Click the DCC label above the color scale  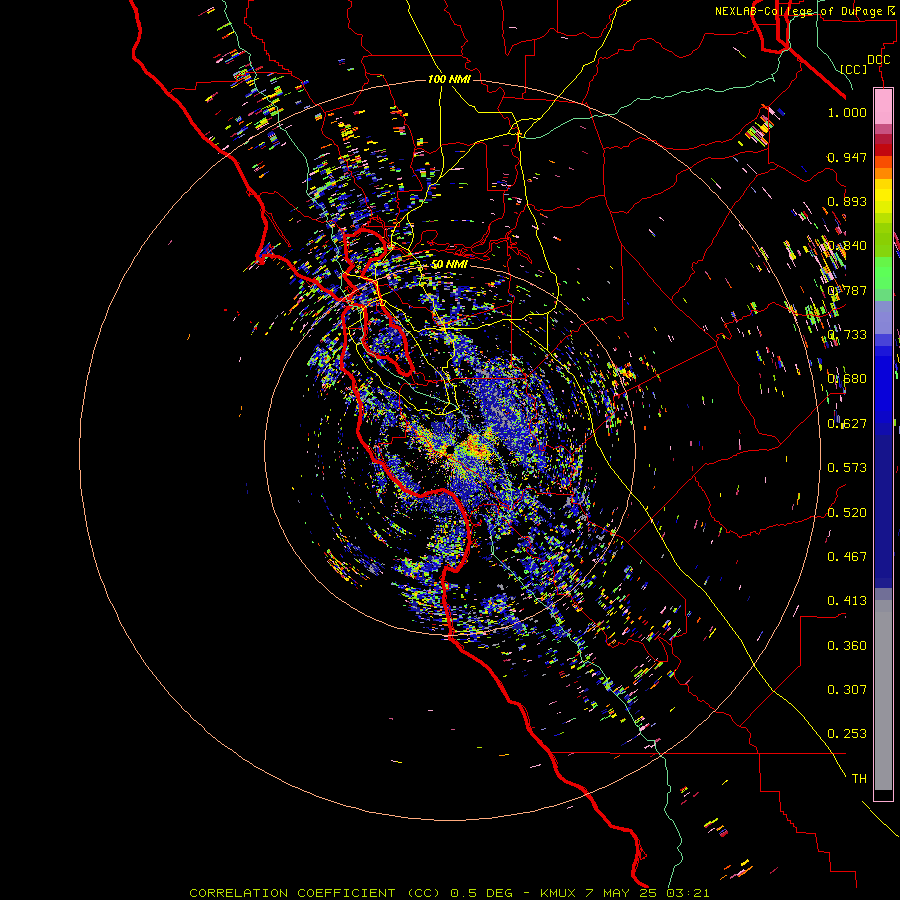[878, 60]
